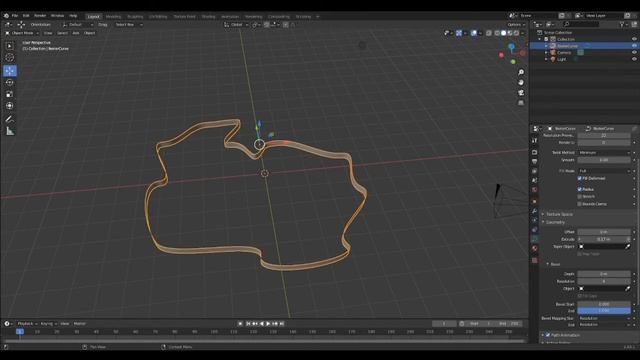Open the Output properties tab
Image resolution: width=640 pixels, height=360 pixels.
tap(535, 162)
